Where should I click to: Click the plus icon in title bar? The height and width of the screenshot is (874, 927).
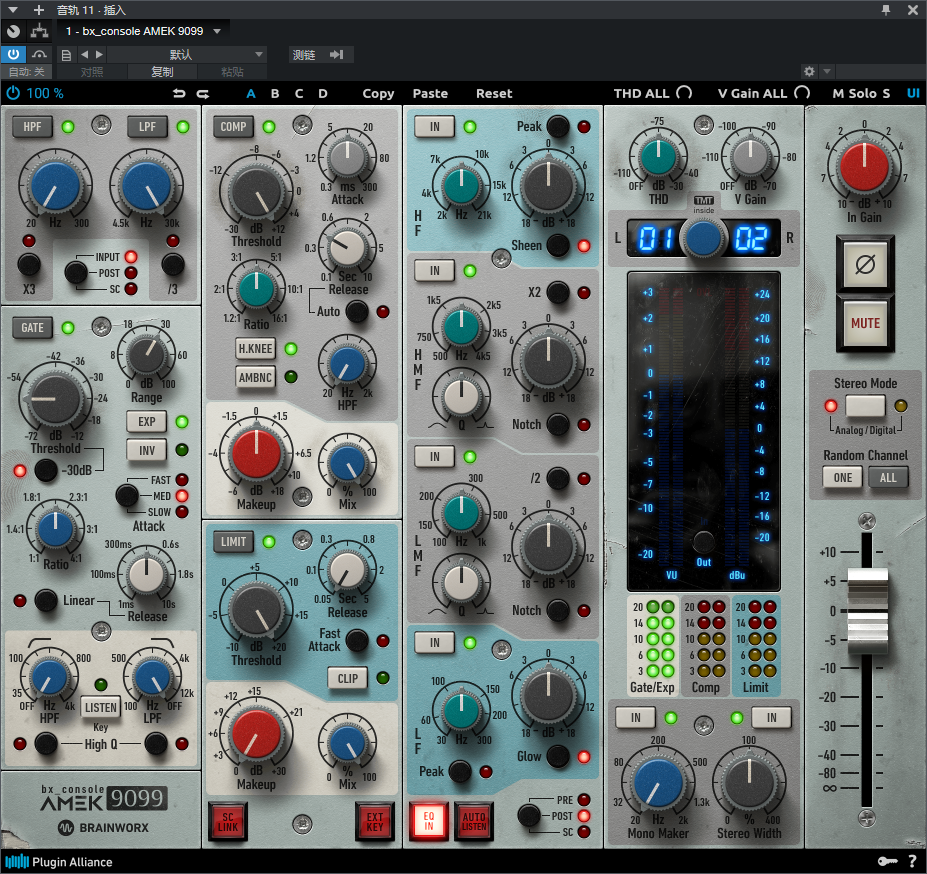38,10
